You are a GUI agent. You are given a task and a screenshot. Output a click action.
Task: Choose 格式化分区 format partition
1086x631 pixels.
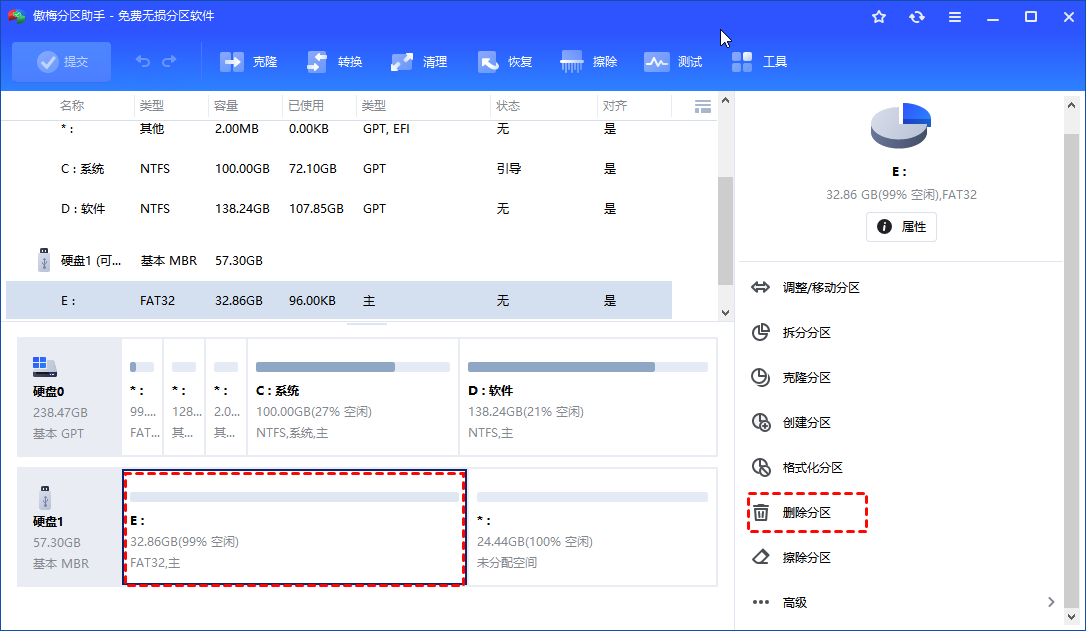(812, 468)
